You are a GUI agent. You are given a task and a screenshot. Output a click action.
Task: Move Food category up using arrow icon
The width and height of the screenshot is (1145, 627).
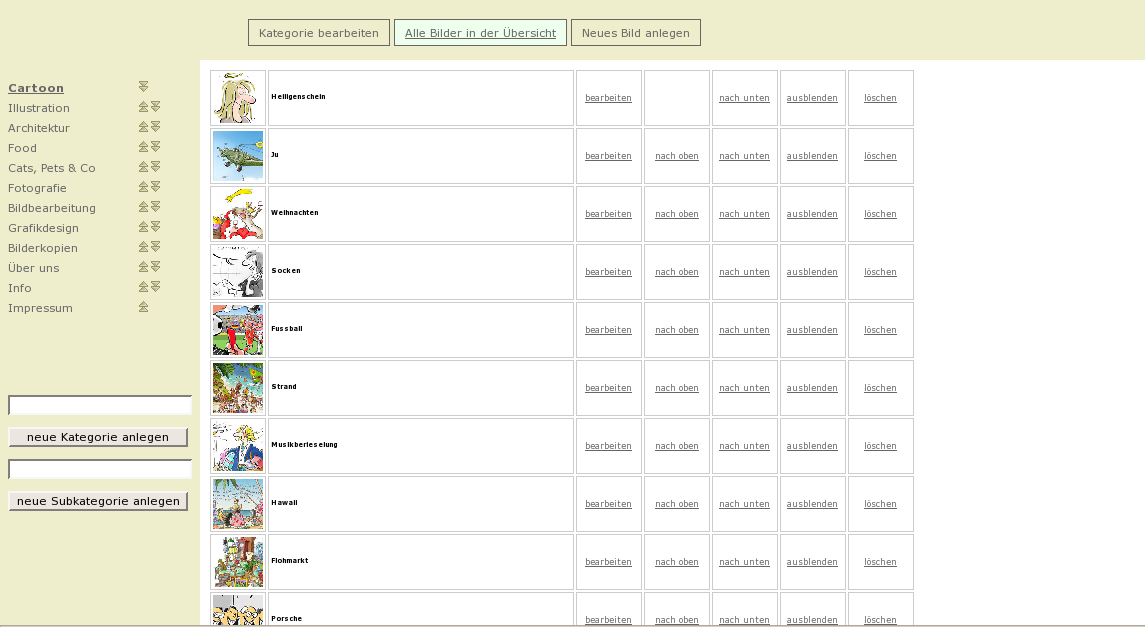coord(143,147)
